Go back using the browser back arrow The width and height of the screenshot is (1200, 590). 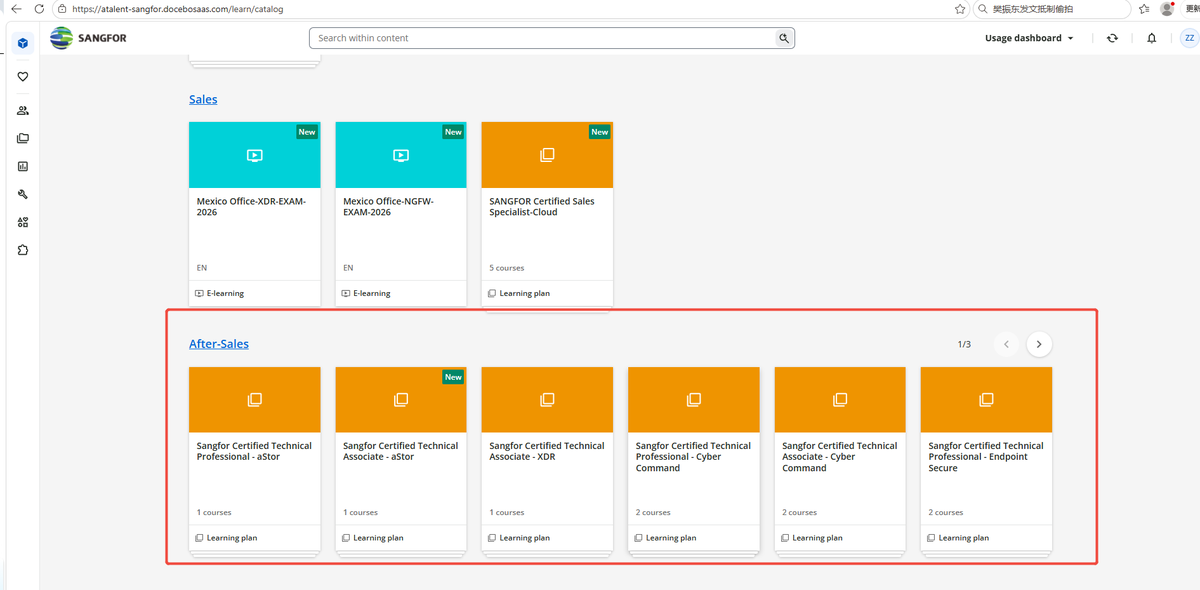pyautogui.click(x=16, y=9)
